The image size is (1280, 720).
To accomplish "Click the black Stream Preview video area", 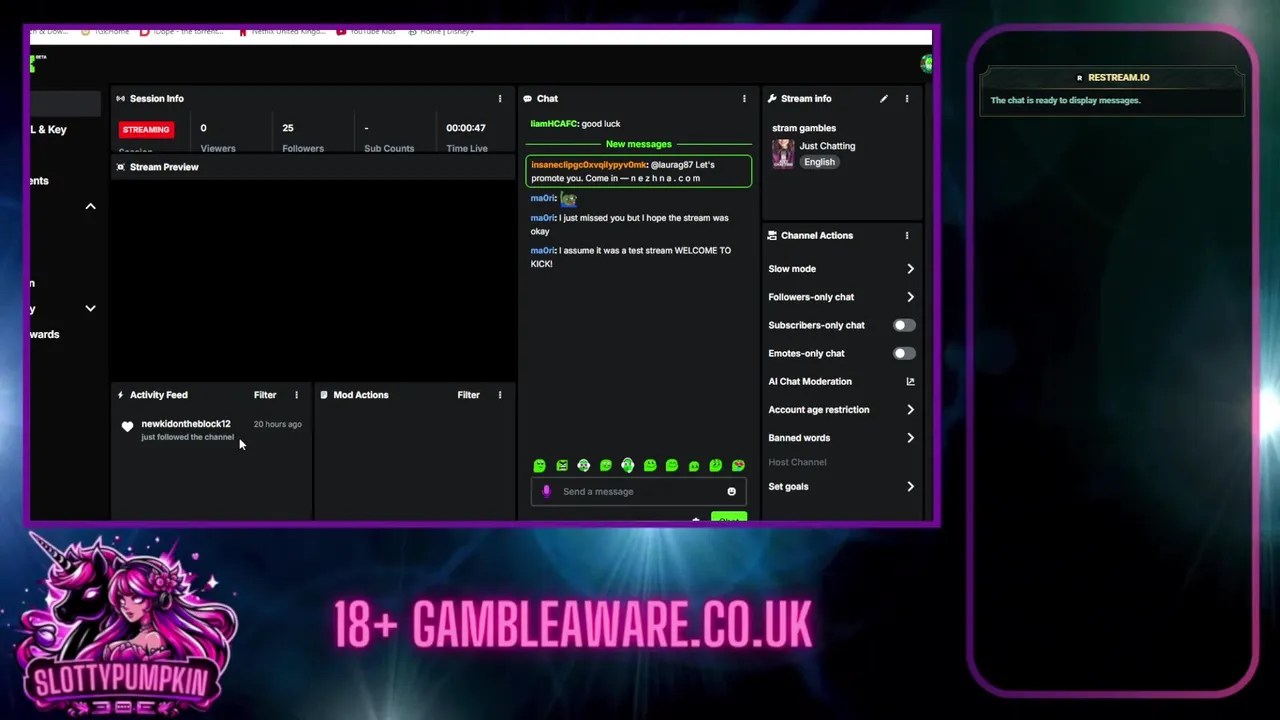I will (x=312, y=280).
